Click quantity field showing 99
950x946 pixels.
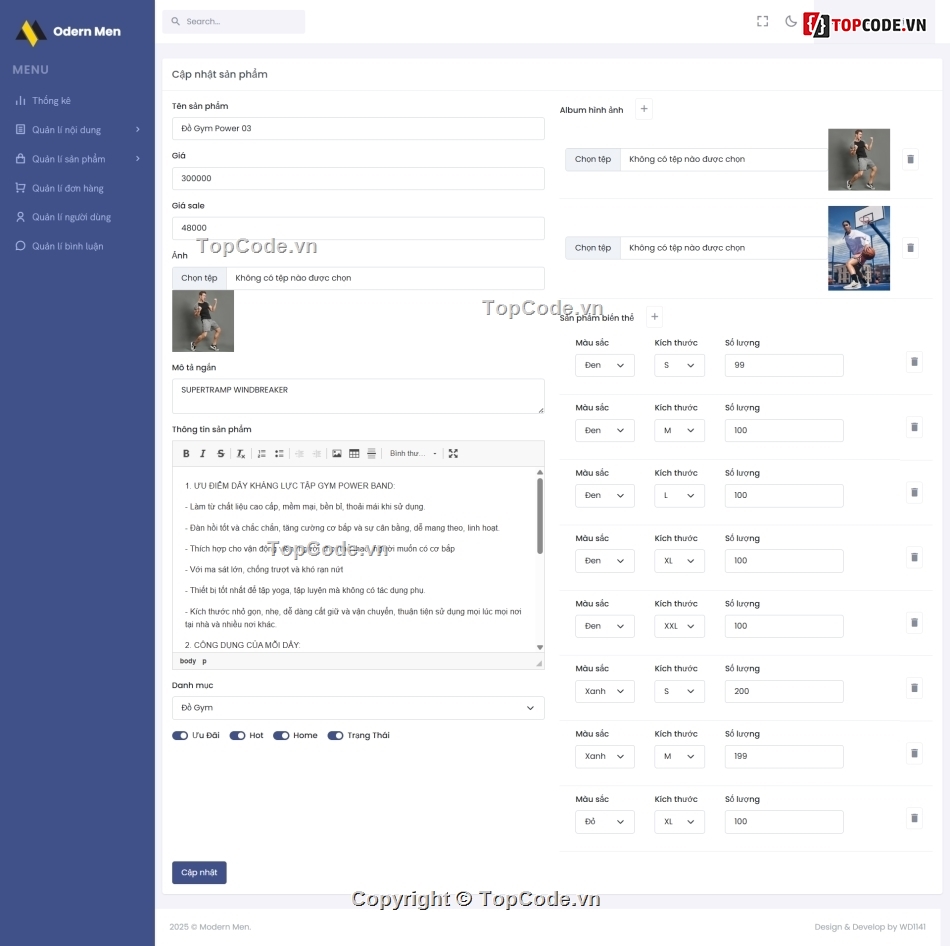pyautogui.click(x=784, y=365)
